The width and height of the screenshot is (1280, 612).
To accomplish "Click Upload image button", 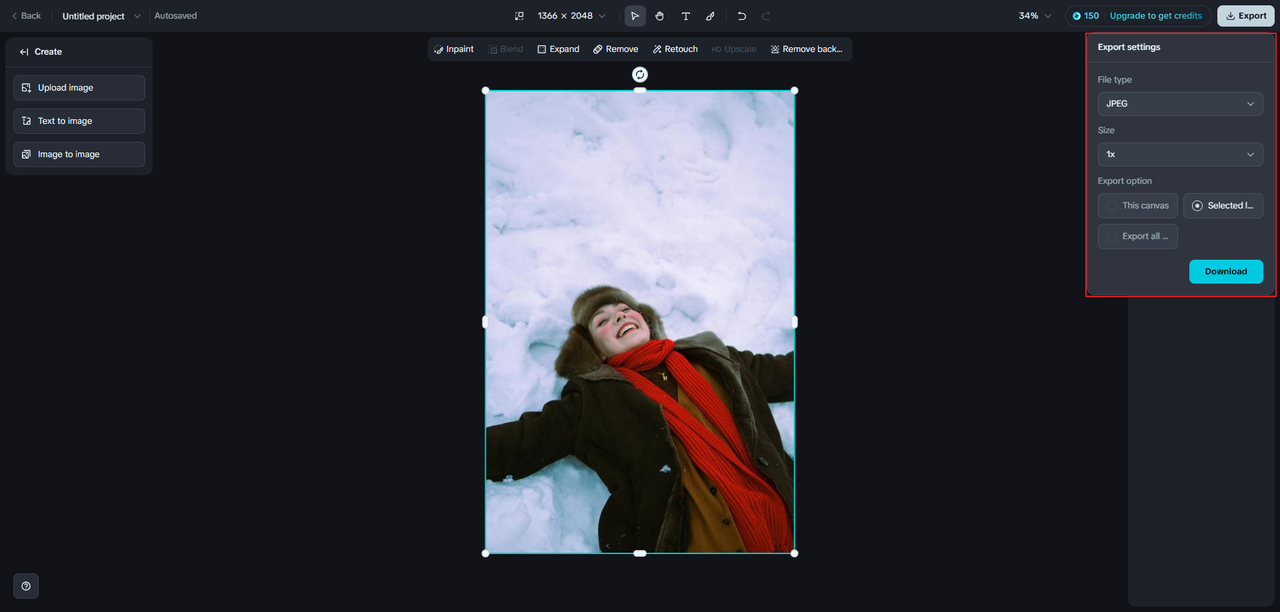I will click(79, 88).
